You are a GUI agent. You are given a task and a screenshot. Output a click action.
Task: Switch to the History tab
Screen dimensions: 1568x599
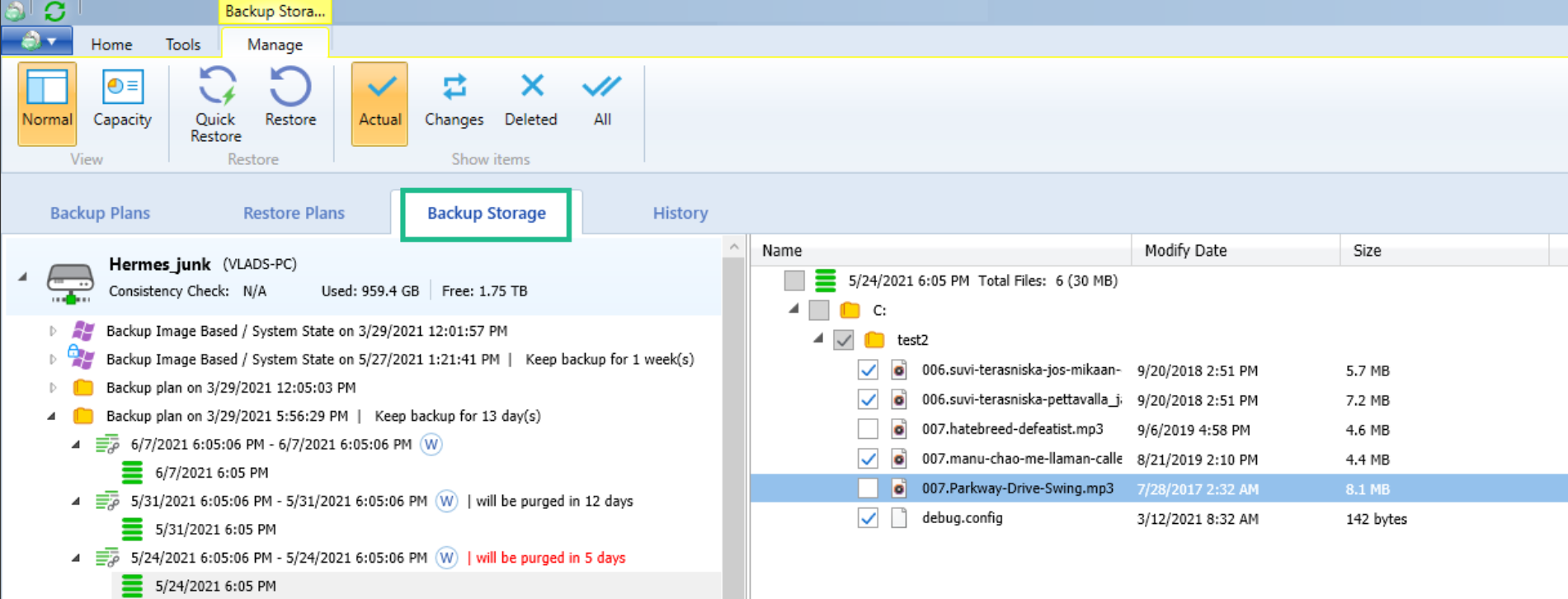coord(680,213)
